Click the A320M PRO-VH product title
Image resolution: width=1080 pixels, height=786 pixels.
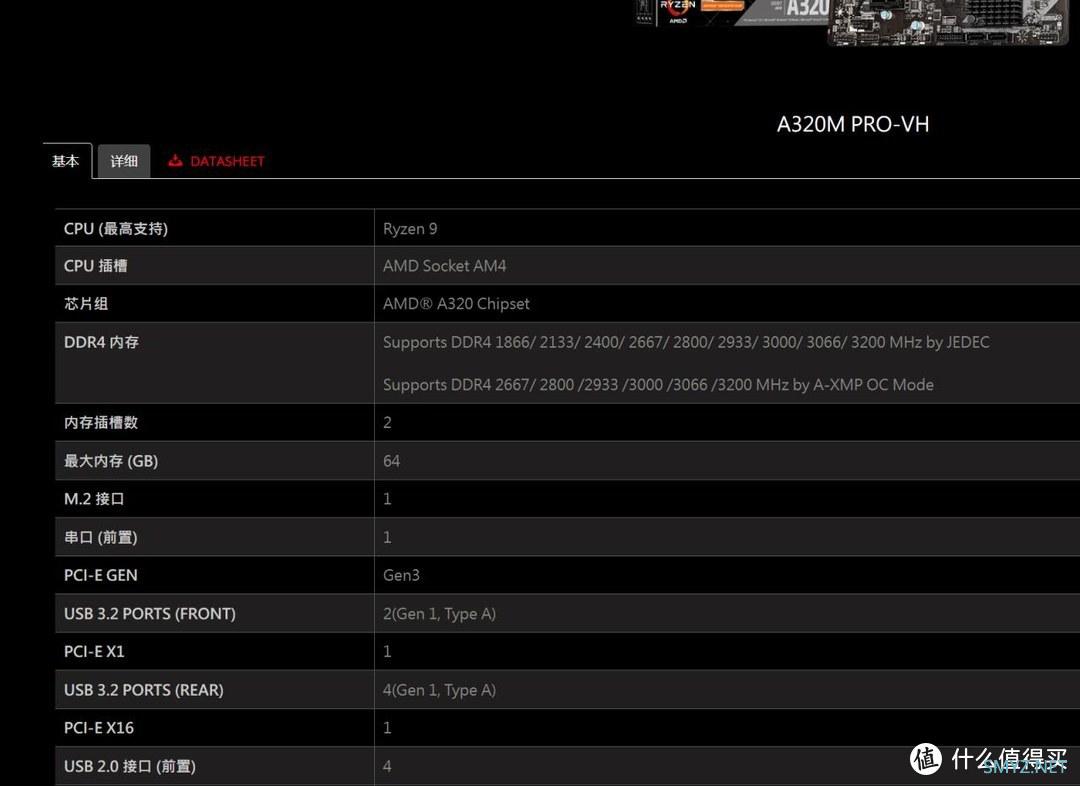853,124
